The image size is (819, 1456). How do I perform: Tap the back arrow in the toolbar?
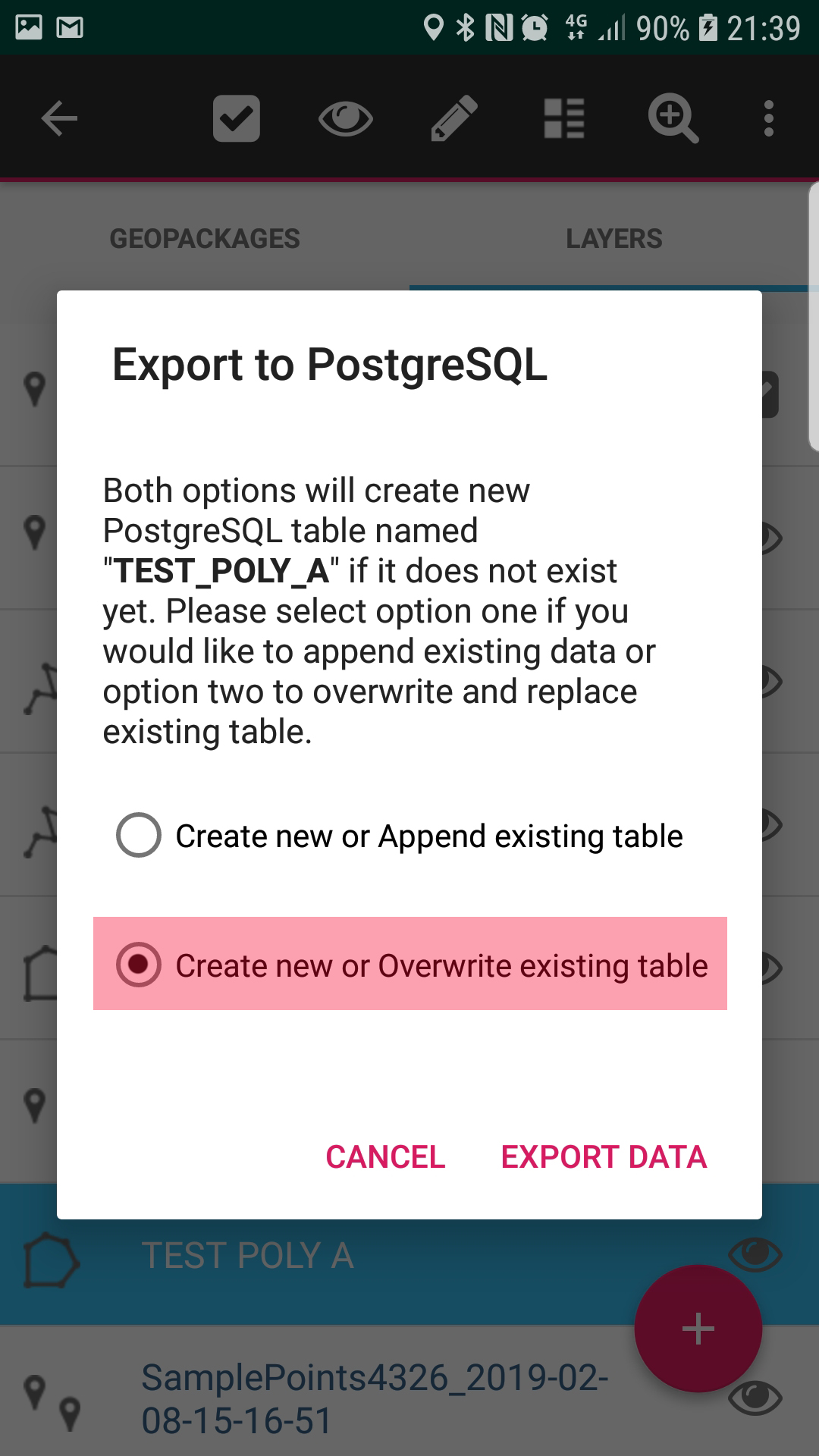[x=59, y=119]
